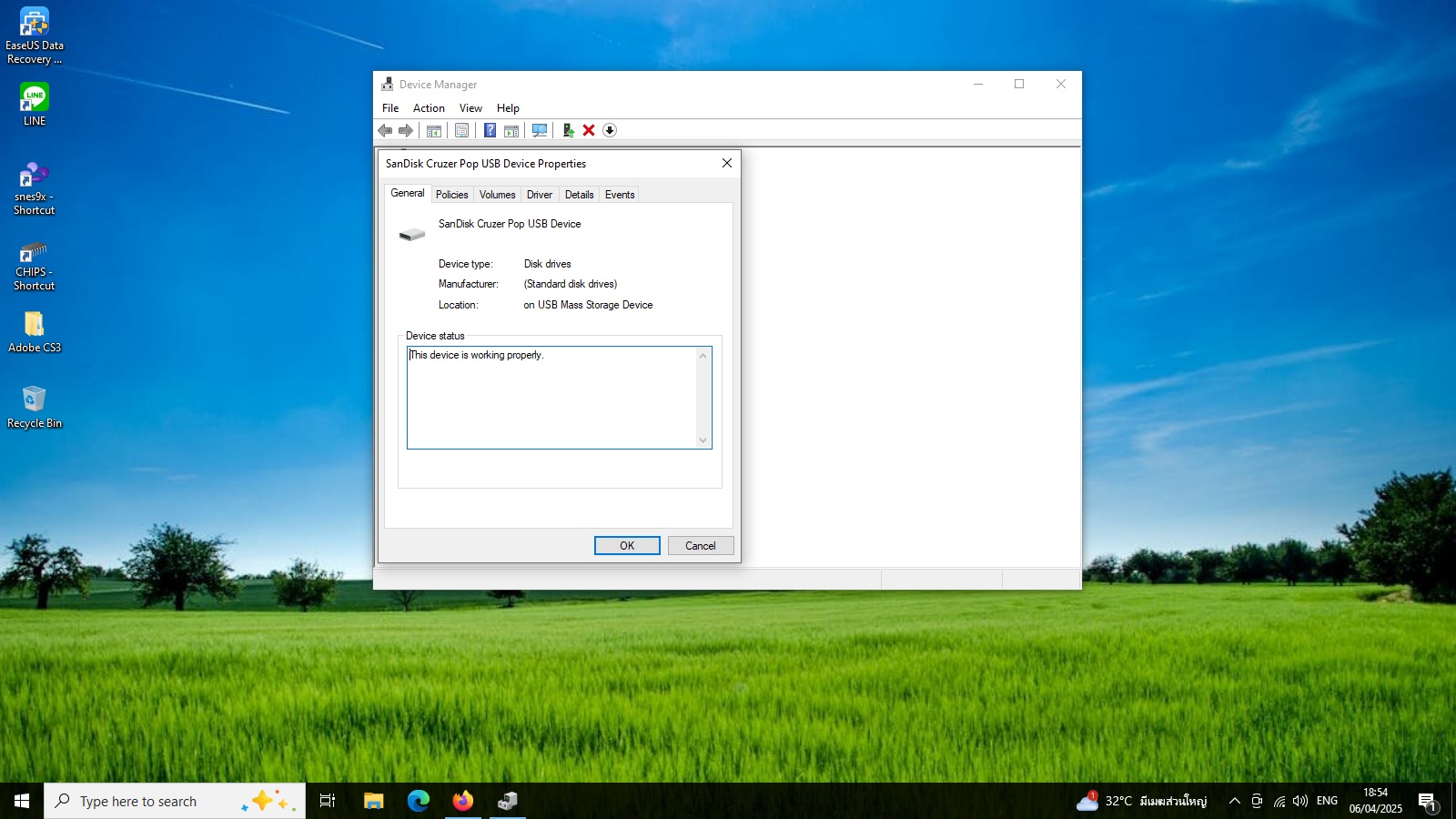Click the Device Manager title bar icon

pos(387,84)
